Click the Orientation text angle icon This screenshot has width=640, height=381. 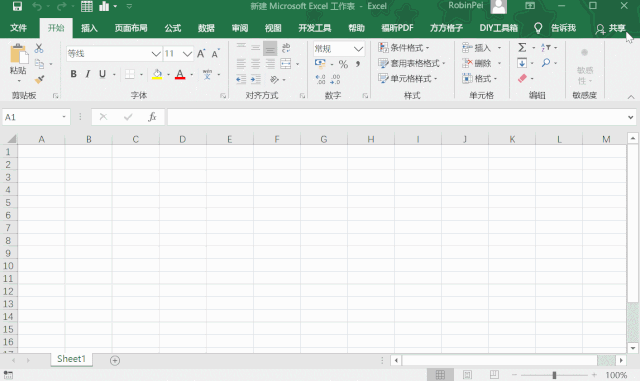[274, 79]
